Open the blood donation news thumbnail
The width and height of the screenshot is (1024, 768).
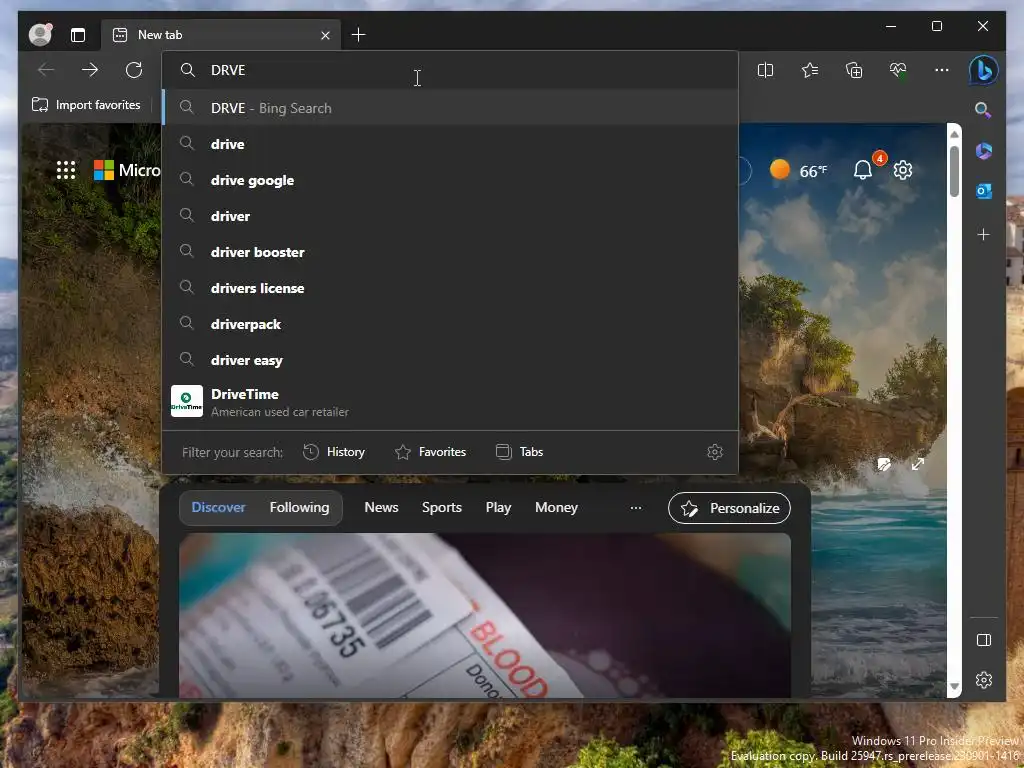click(x=485, y=615)
